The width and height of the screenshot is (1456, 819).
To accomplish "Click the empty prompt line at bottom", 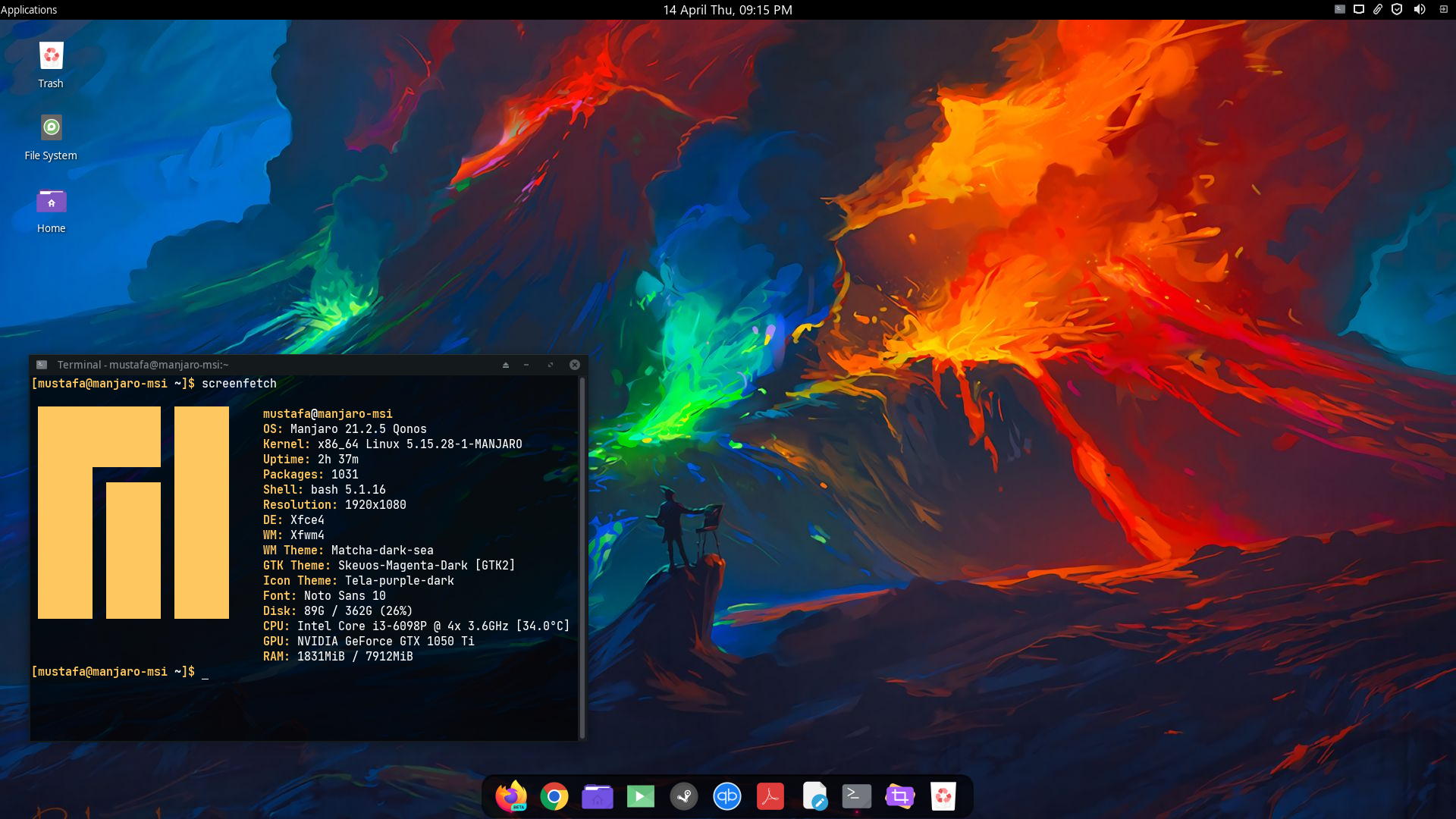I will click(x=120, y=672).
